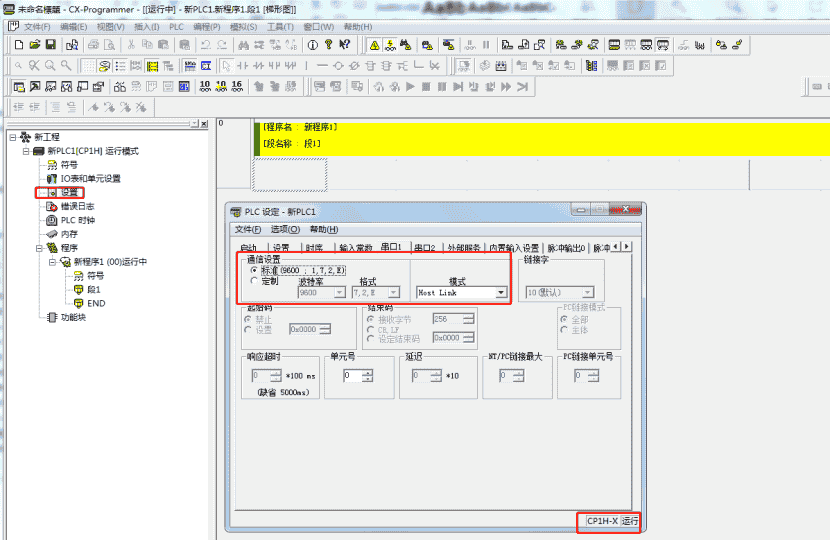Open the IO表和单元设置 item
Image resolution: width=830 pixels, height=540 pixels.
[90, 178]
